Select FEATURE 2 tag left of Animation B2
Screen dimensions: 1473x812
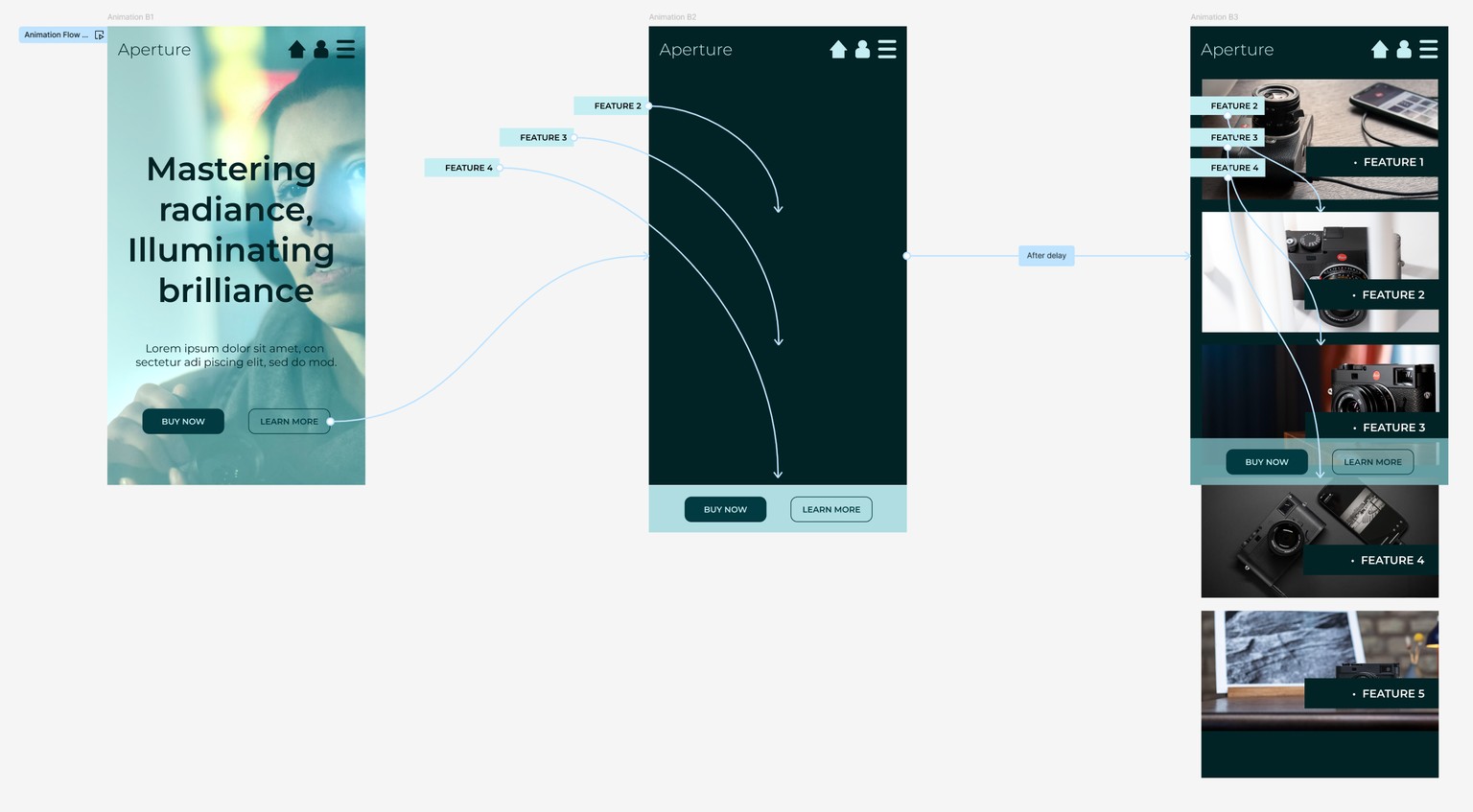tap(612, 105)
